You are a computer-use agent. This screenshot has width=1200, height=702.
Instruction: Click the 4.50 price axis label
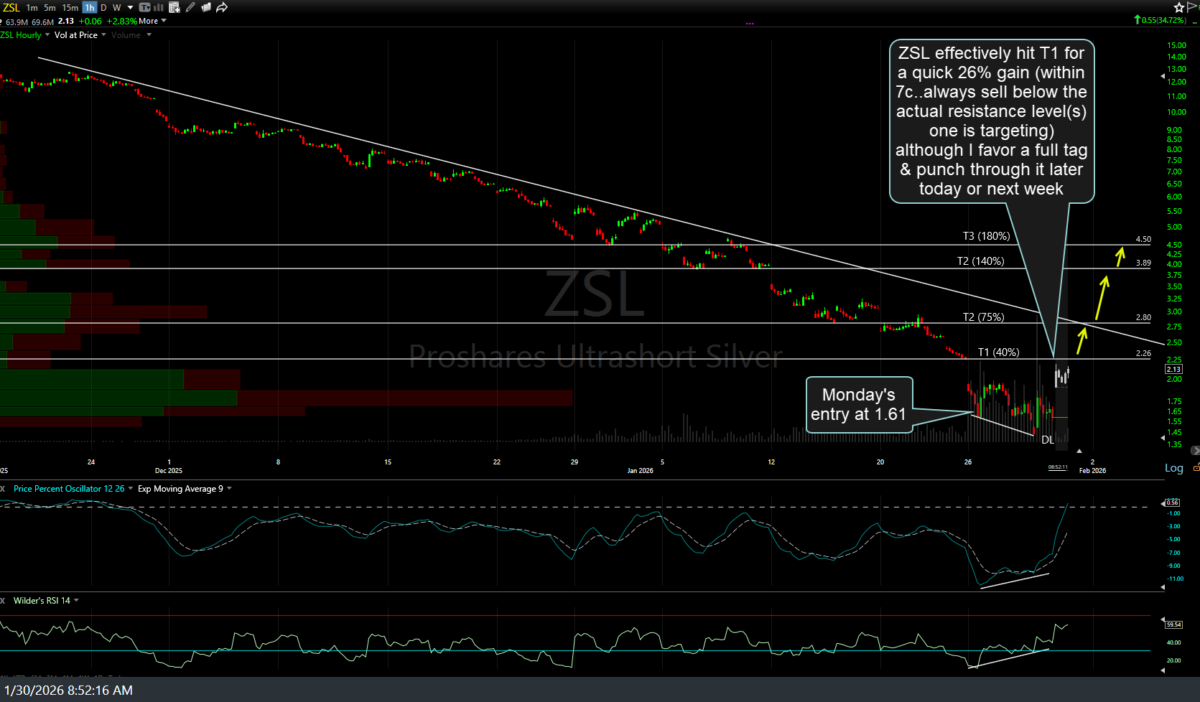point(1144,240)
